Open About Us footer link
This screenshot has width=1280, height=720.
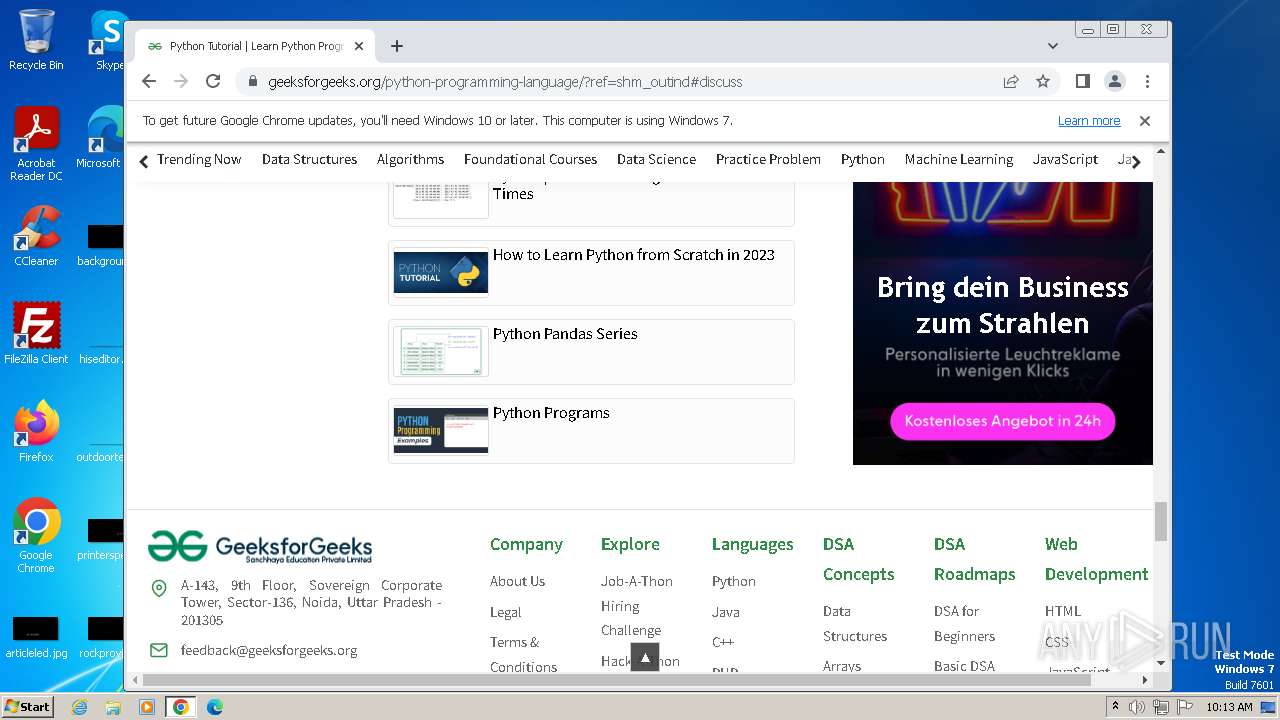tap(517, 581)
